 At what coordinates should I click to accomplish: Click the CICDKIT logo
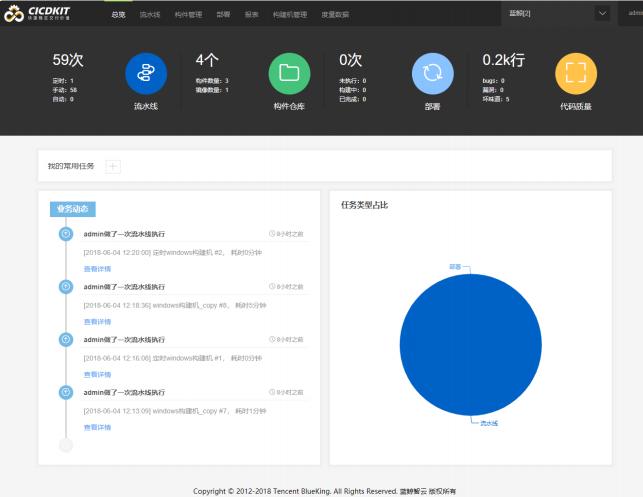pyautogui.click(x=39, y=14)
